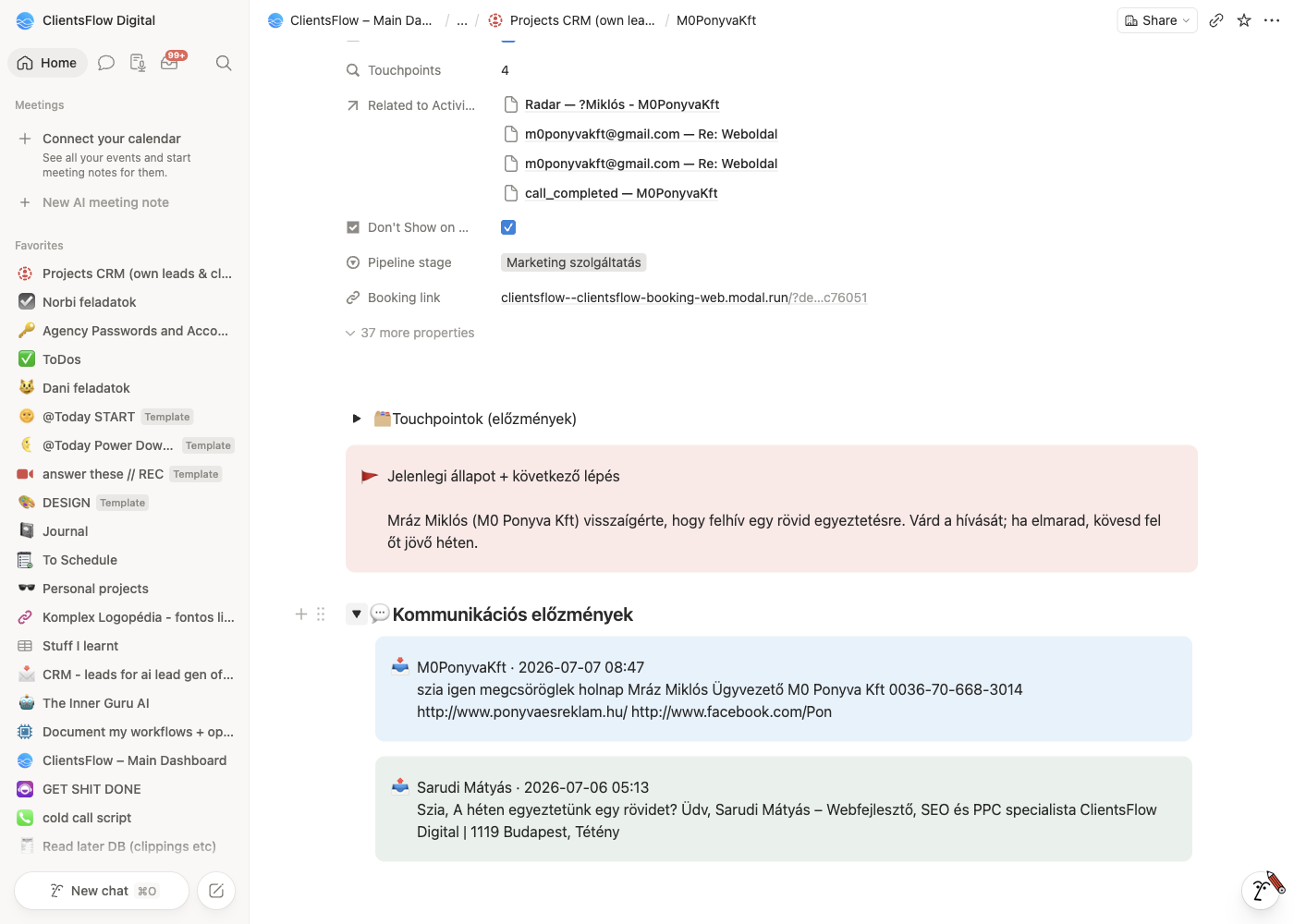Click the Related to Activi... property label
This screenshot has height=924, width=1294.
(421, 105)
